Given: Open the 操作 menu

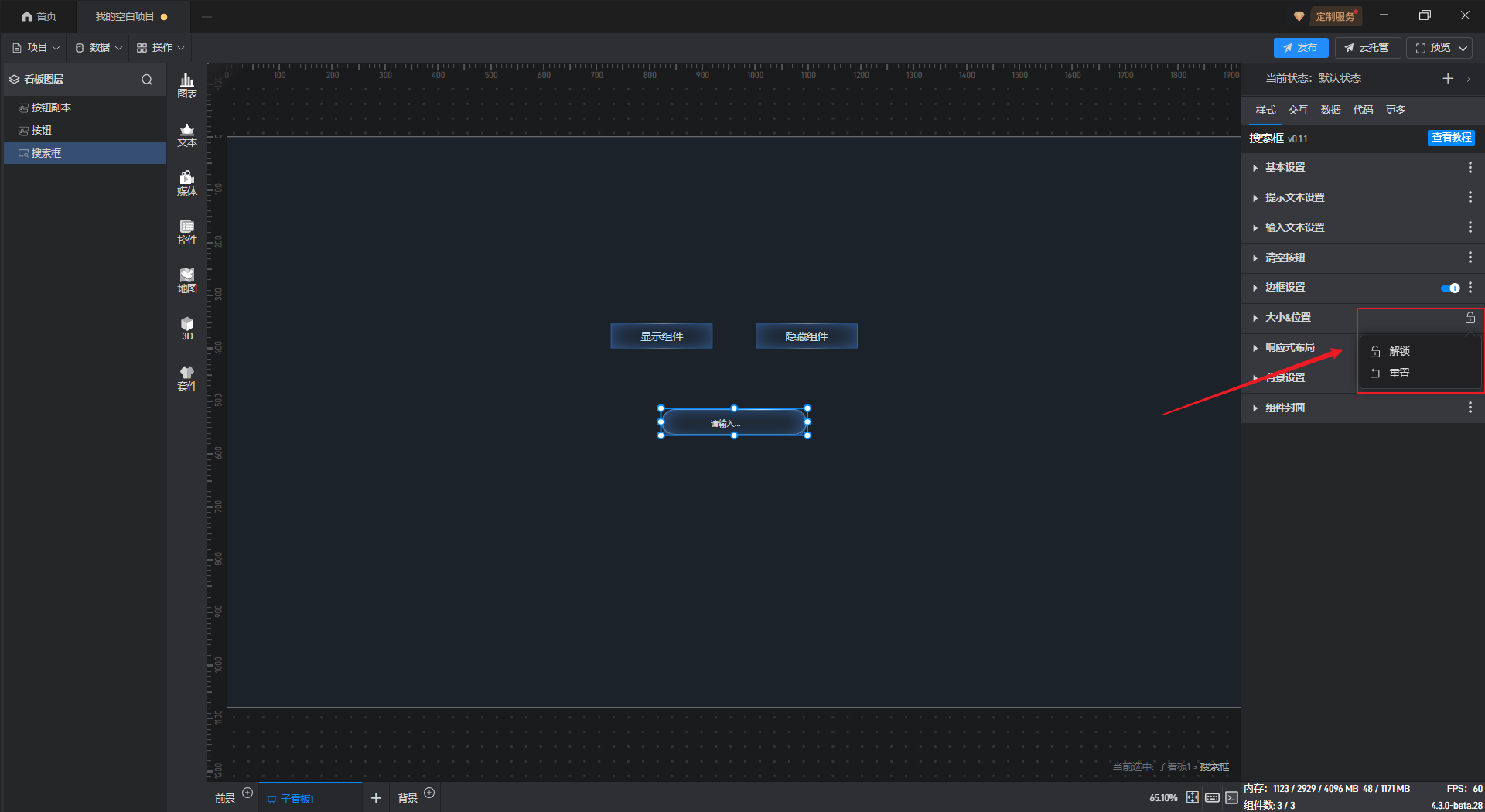Looking at the screenshot, I should click(x=161, y=47).
